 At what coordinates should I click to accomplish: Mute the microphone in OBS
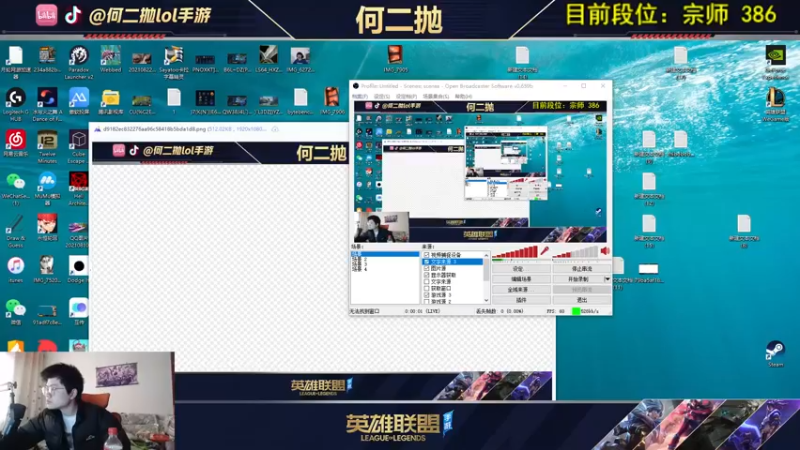pyautogui.click(x=544, y=251)
